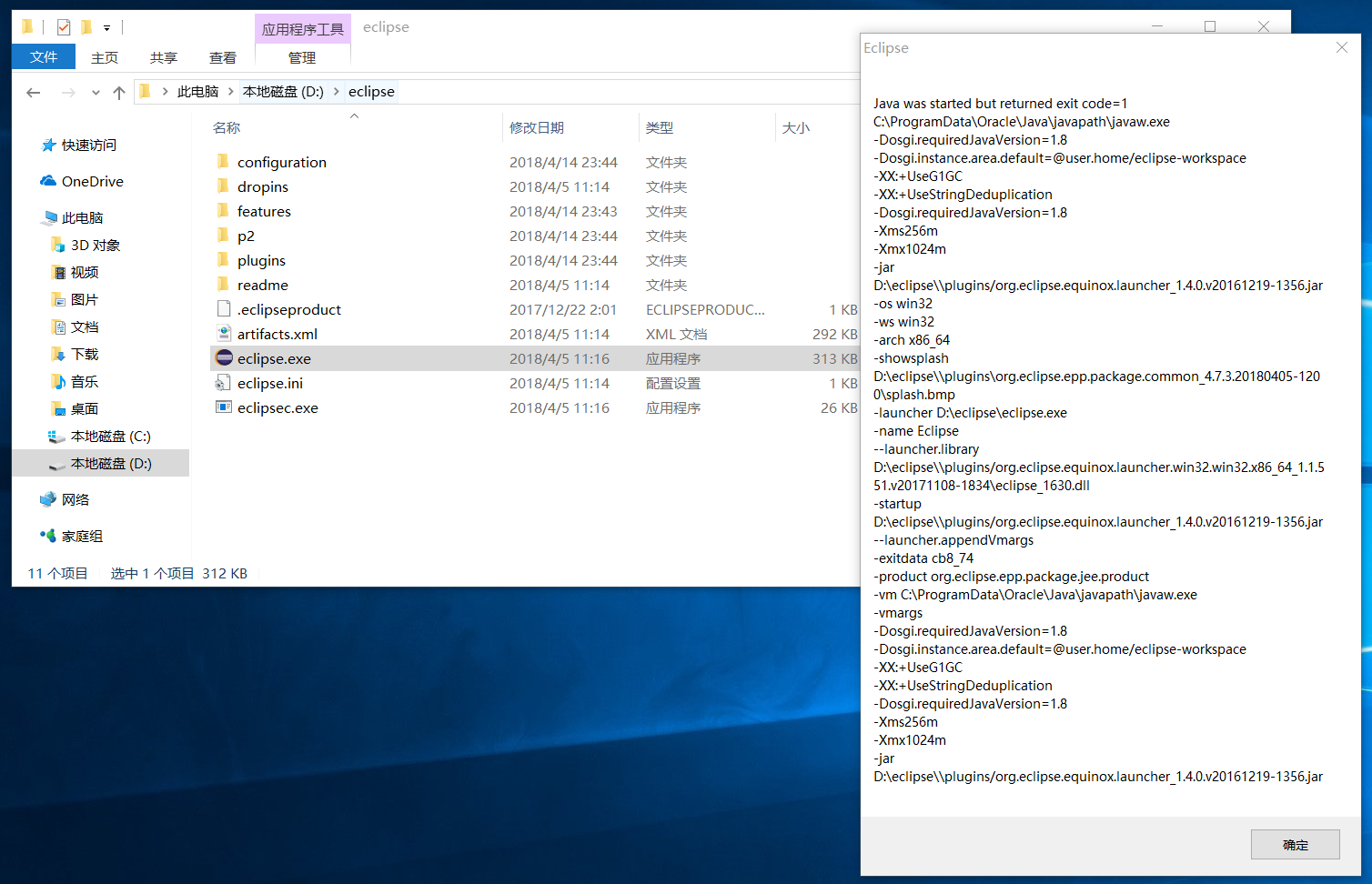Viewport: 1372px width, 884px height.
Task: Select the eclipsec.exe application icon
Action: [224, 407]
